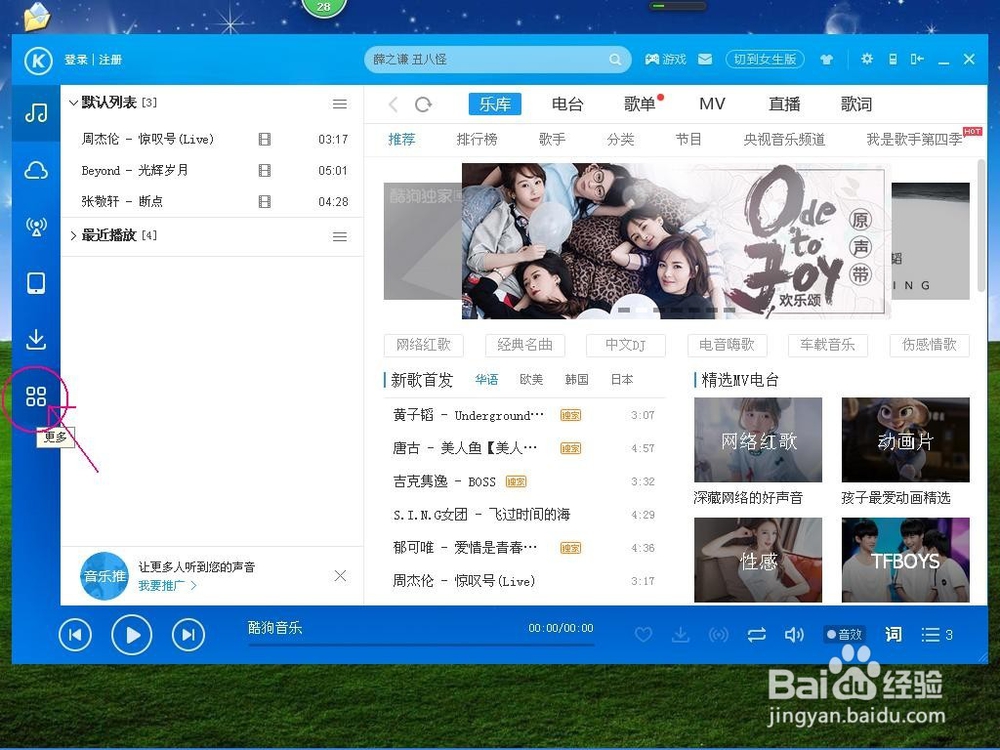Screen dimensions: 1000x750
Task: Open MV icon for 张敬轩 断点
Action: [265, 202]
